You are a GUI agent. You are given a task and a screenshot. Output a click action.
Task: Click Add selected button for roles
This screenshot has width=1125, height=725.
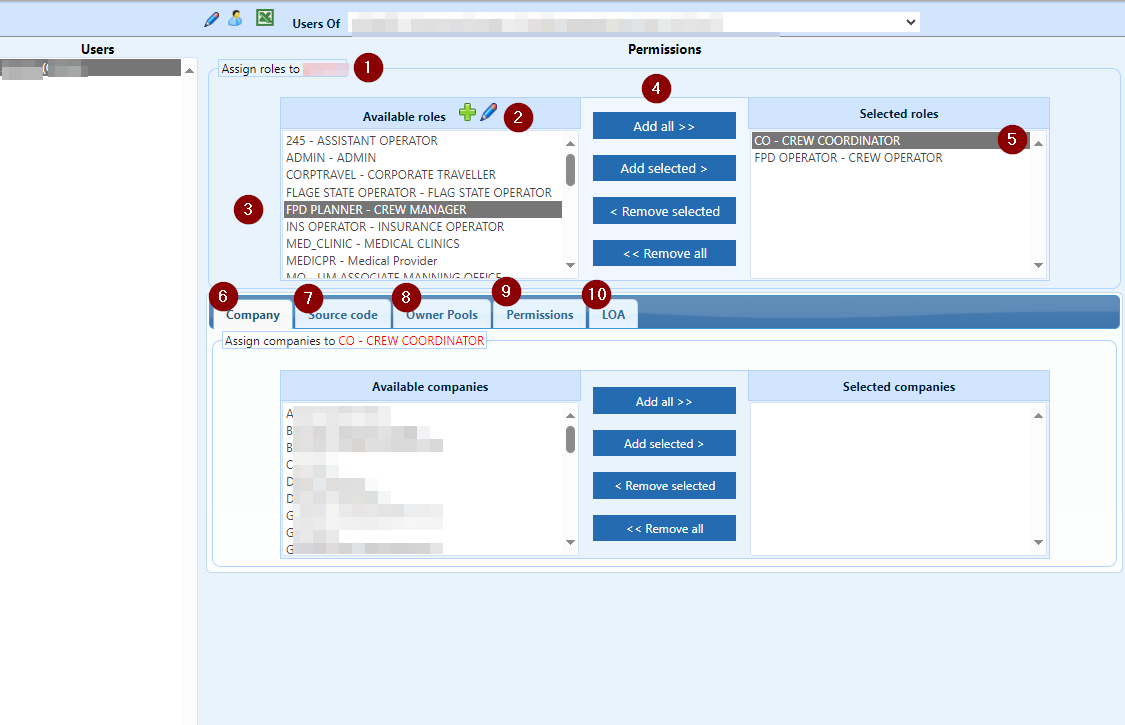[664, 168]
